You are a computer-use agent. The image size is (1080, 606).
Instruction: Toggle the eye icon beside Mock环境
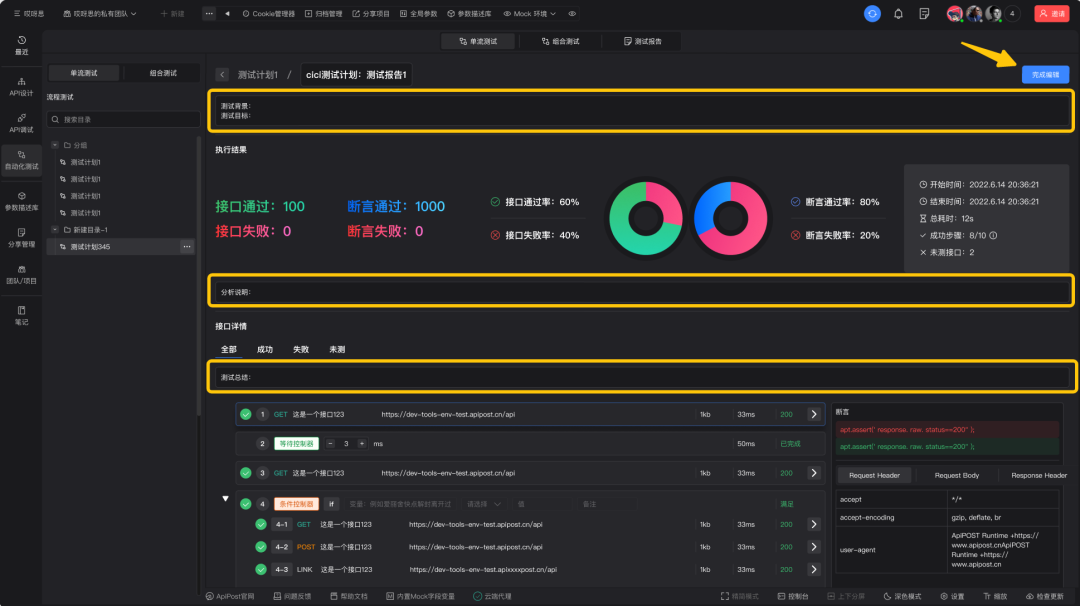pos(572,14)
